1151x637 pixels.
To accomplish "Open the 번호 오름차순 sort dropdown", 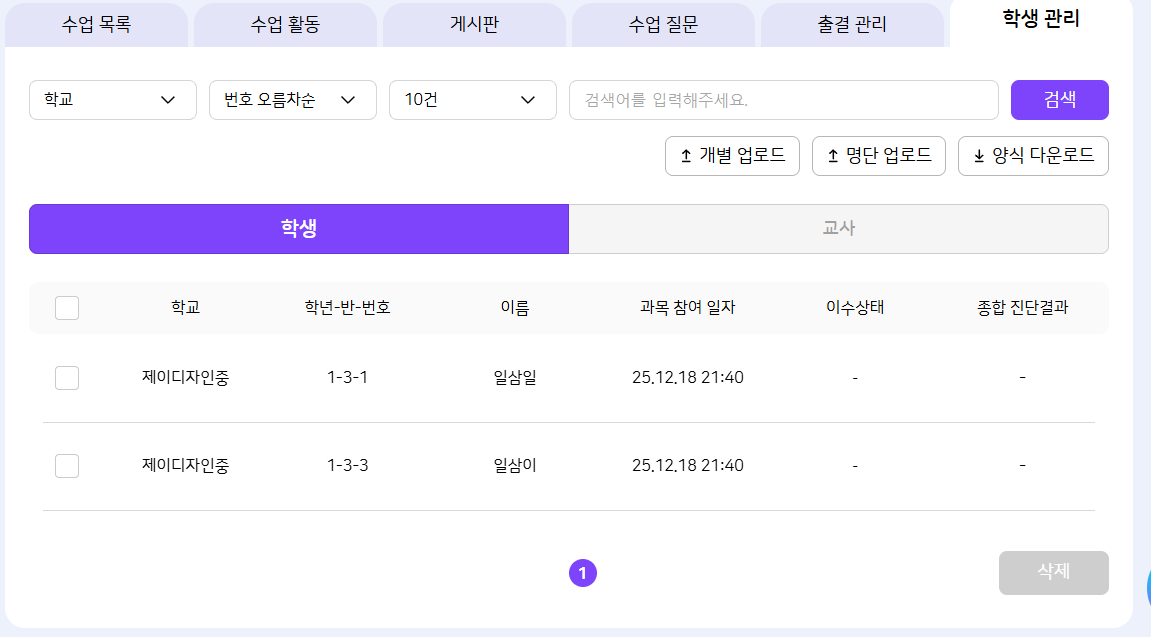I will (292, 100).
